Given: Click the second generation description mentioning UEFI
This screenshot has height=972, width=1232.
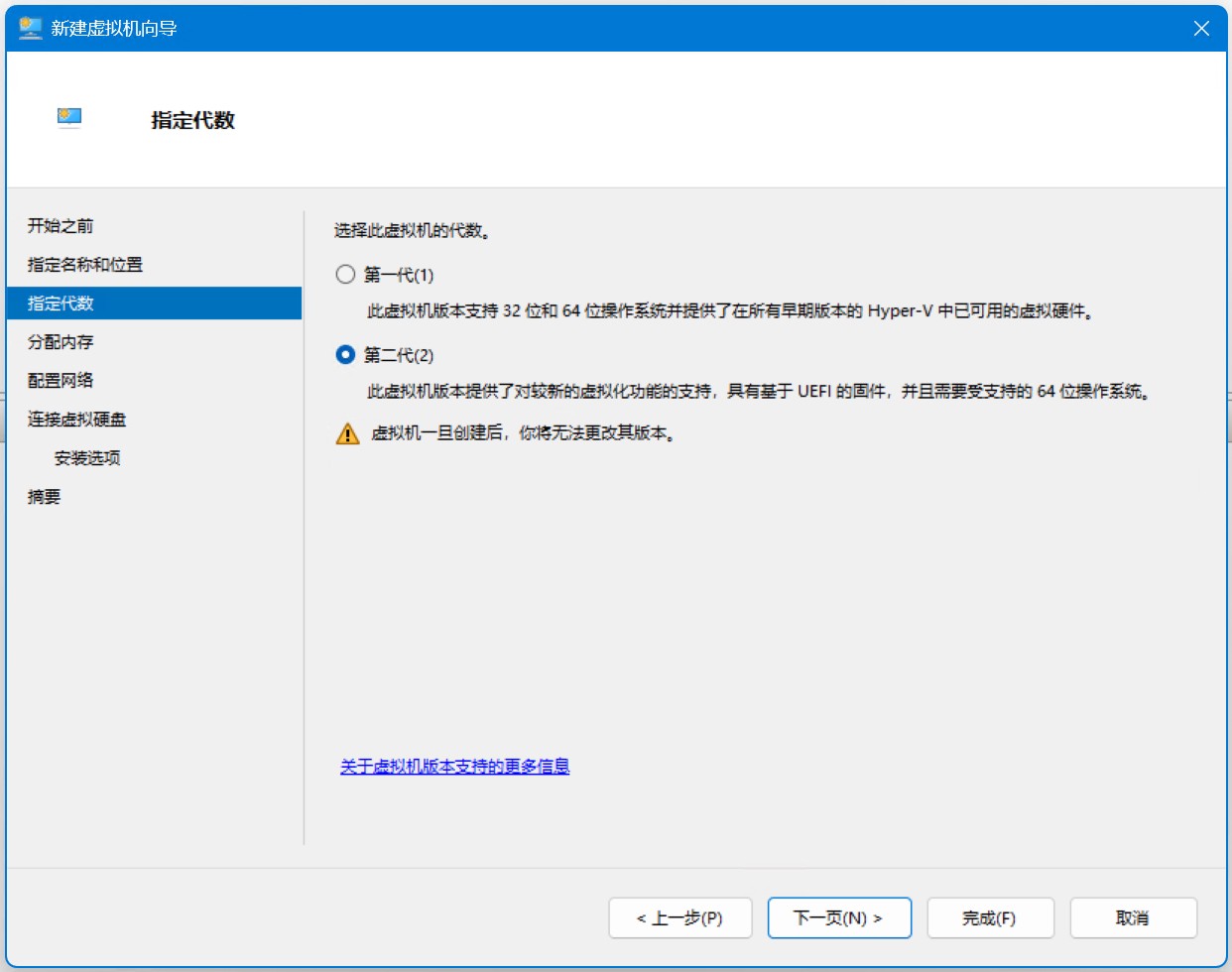Looking at the screenshot, I should 760,392.
